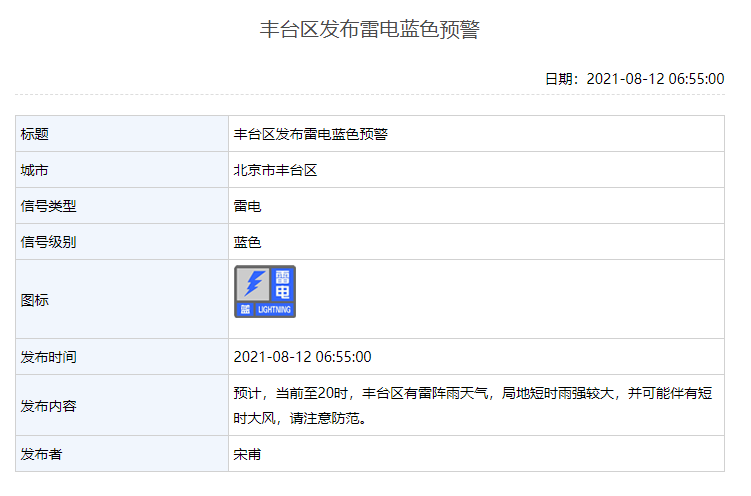
Task: Select the 发布内容 row label
Action: [x=48, y=406]
